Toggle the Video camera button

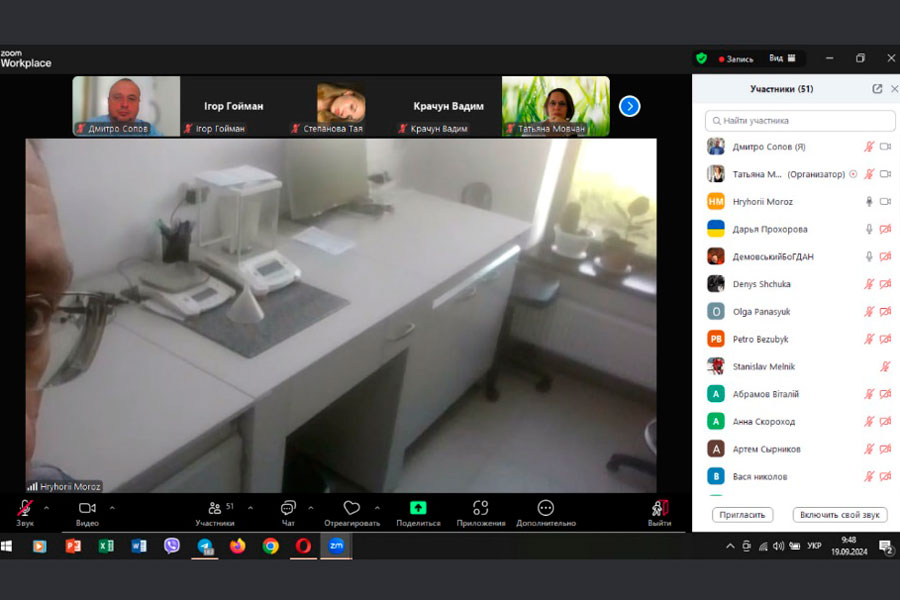[x=87, y=508]
